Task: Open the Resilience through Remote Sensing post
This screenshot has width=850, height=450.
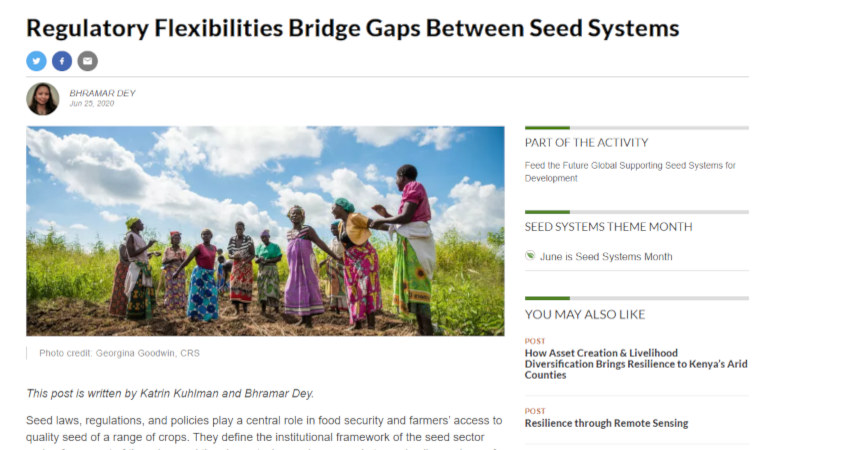Action: [606, 423]
